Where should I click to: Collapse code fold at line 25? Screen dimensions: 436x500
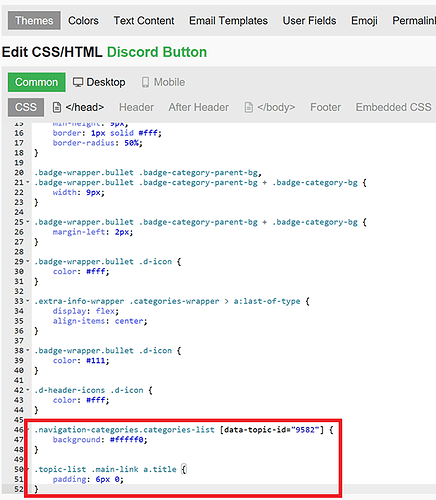(28, 222)
